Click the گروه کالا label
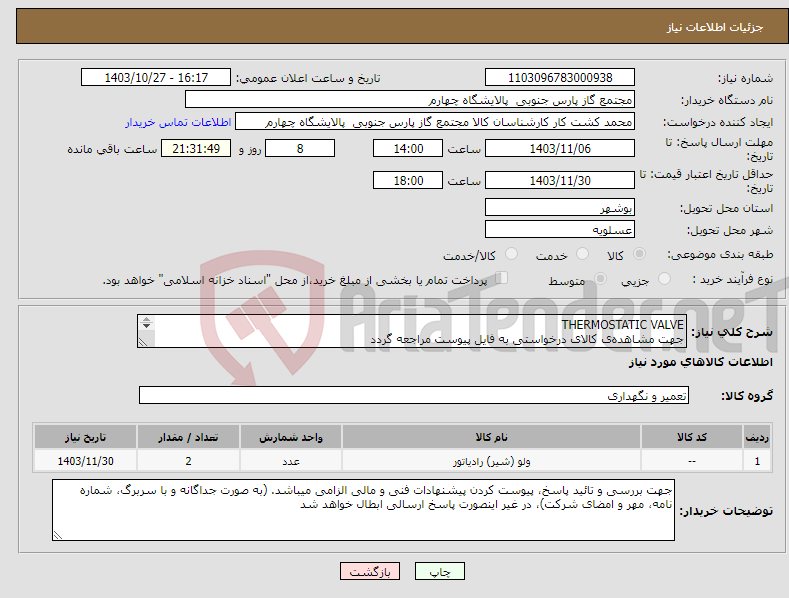The height and width of the screenshot is (598, 789). tap(747, 396)
